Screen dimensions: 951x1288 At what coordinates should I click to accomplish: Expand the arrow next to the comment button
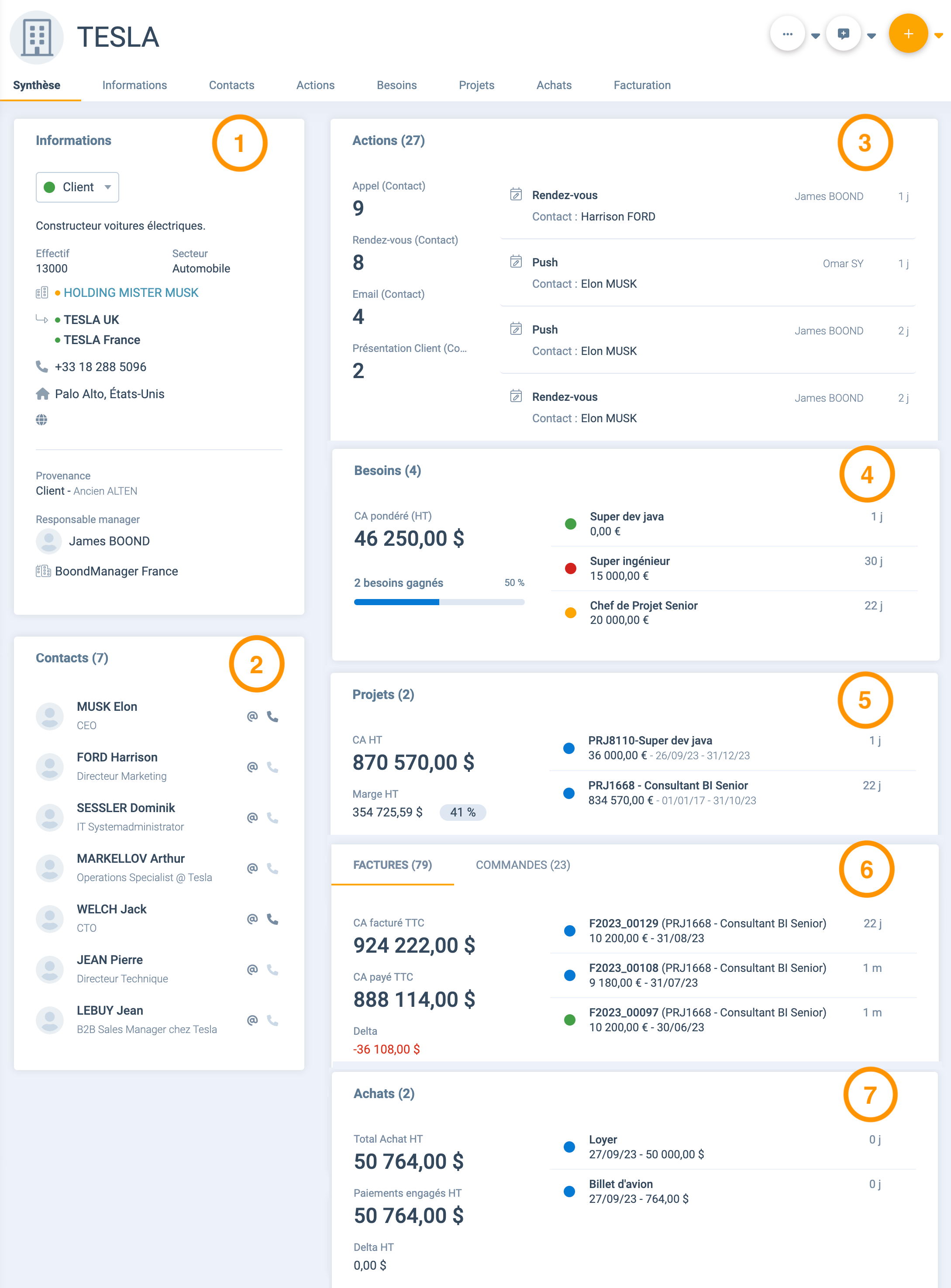[x=872, y=36]
